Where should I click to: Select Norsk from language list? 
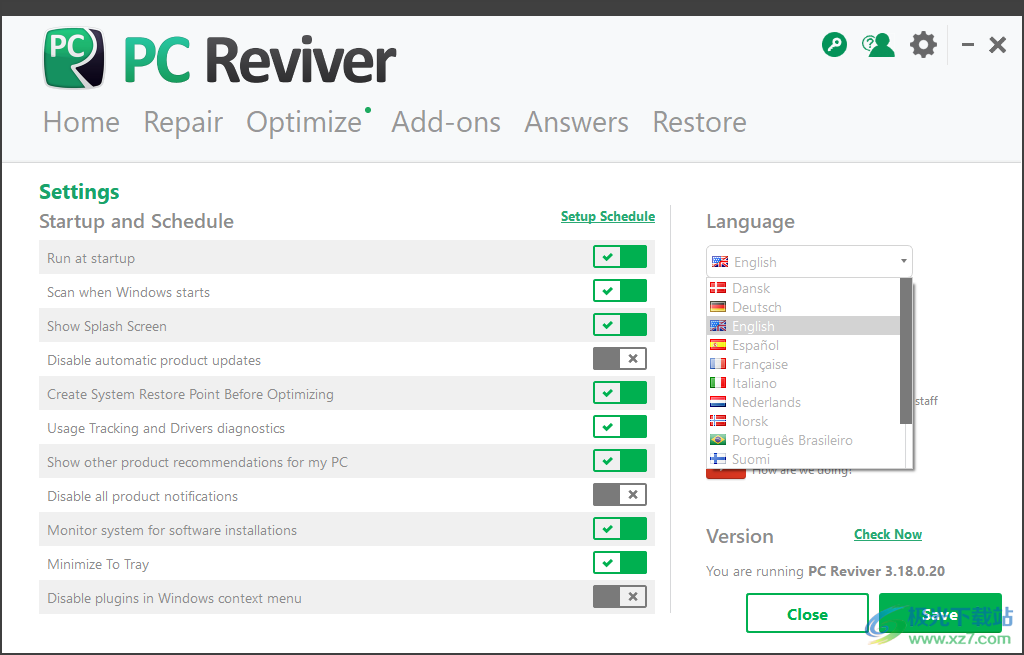click(803, 421)
